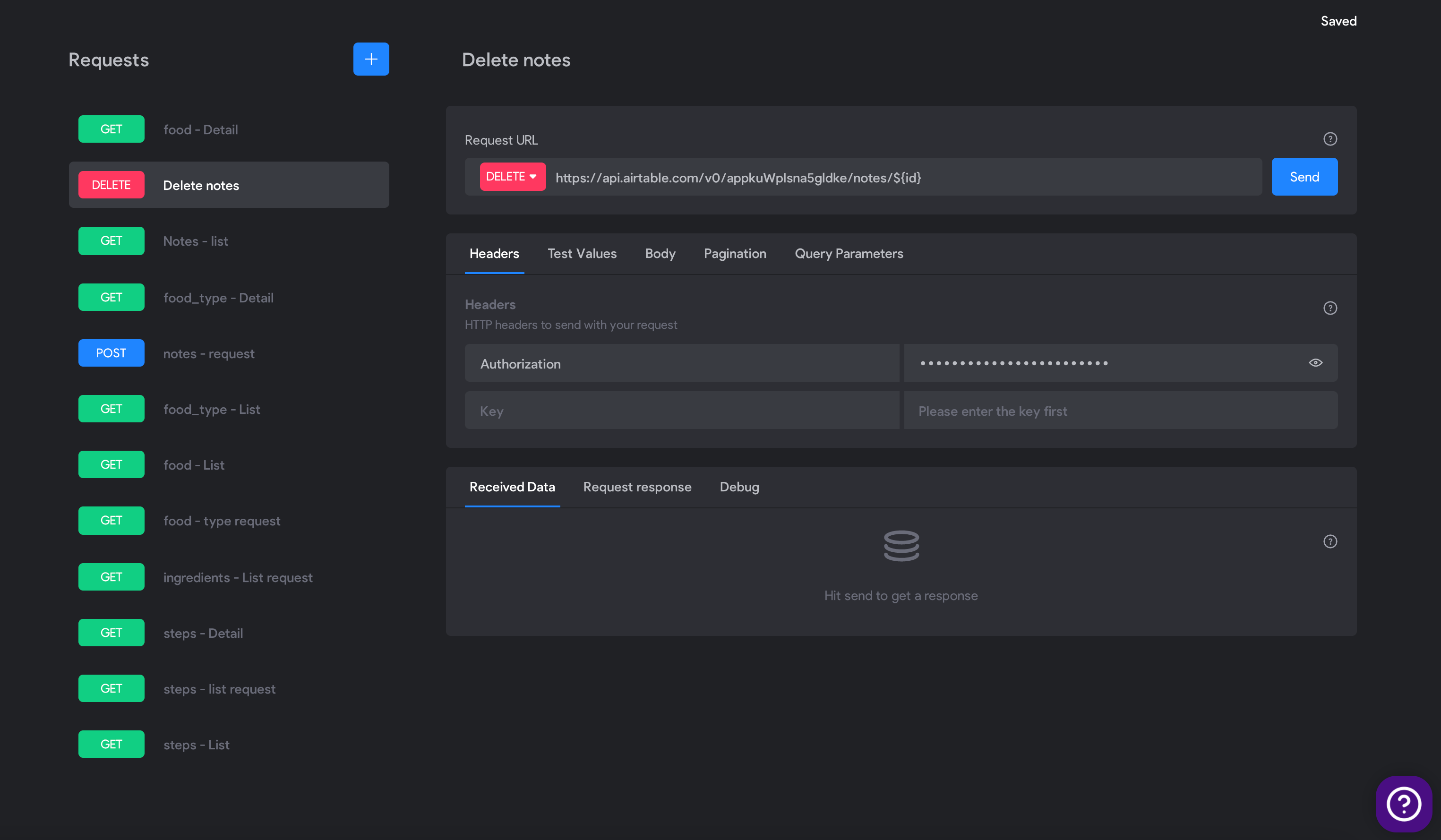This screenshot has width=1441, height=840.
Task: Select the Notes - list request
Action: (x=229, y=241)
